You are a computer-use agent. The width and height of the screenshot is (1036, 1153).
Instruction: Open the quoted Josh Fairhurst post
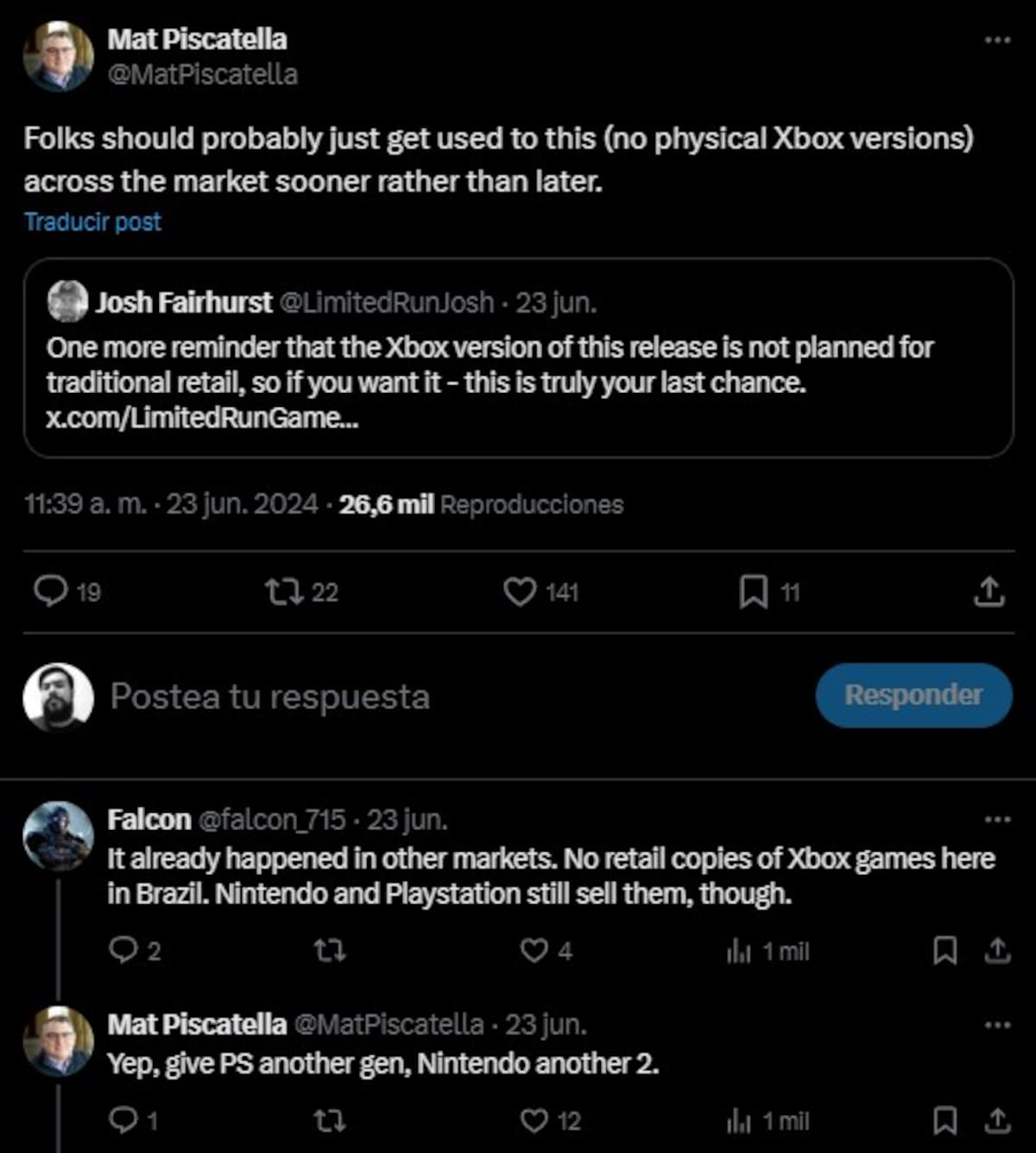click(518, 358)
